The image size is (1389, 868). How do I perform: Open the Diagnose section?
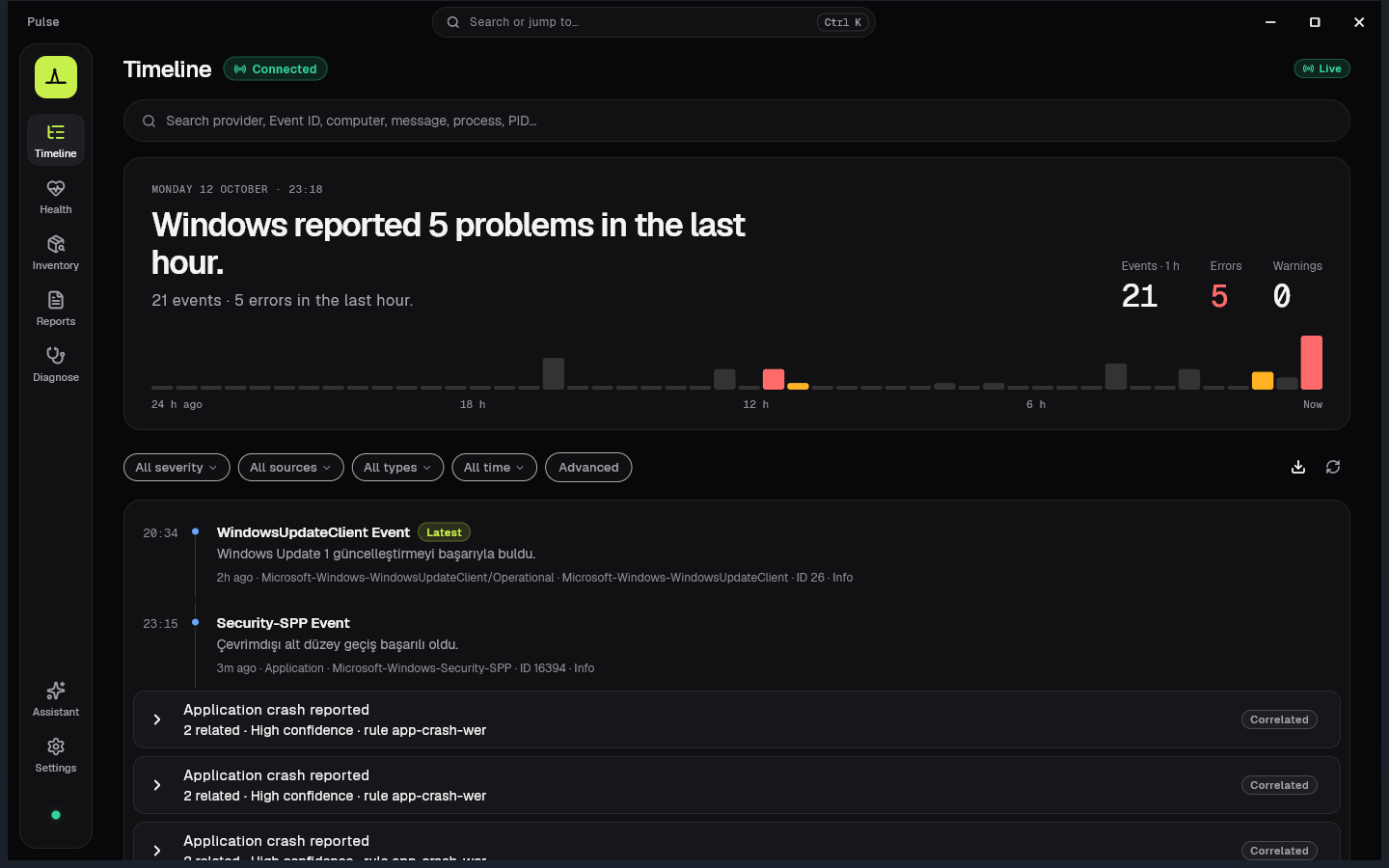pos(56,365)
